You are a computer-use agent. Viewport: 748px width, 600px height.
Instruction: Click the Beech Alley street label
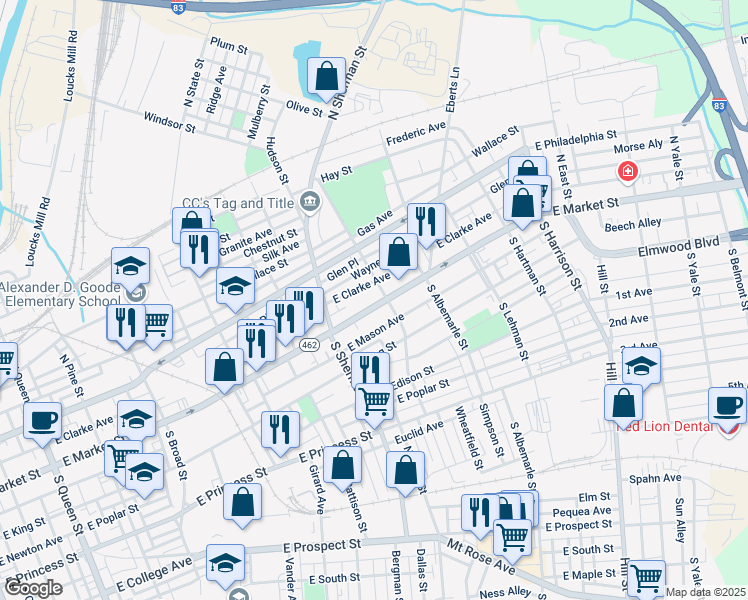(633, 225)
